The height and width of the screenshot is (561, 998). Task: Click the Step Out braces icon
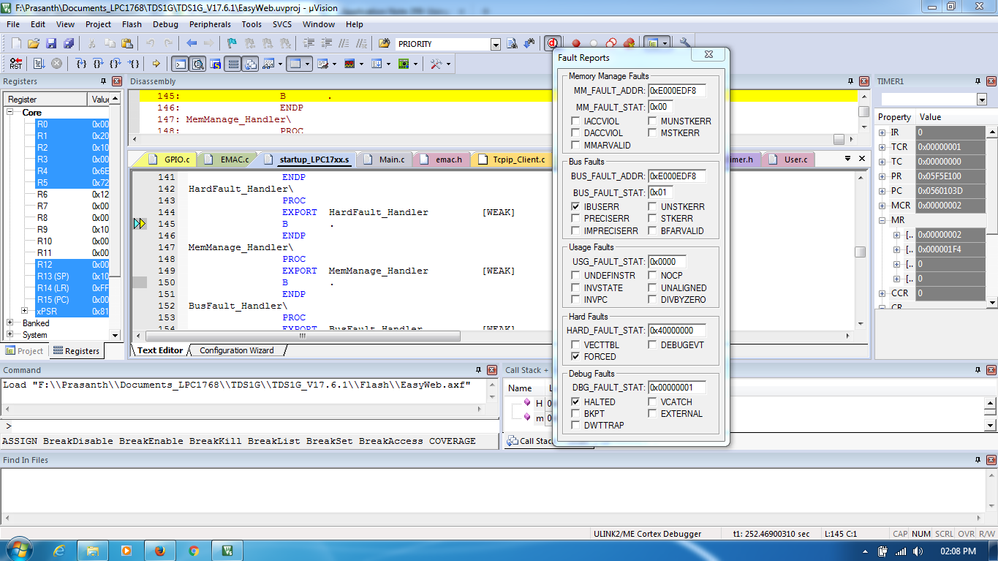click(115, 64)
